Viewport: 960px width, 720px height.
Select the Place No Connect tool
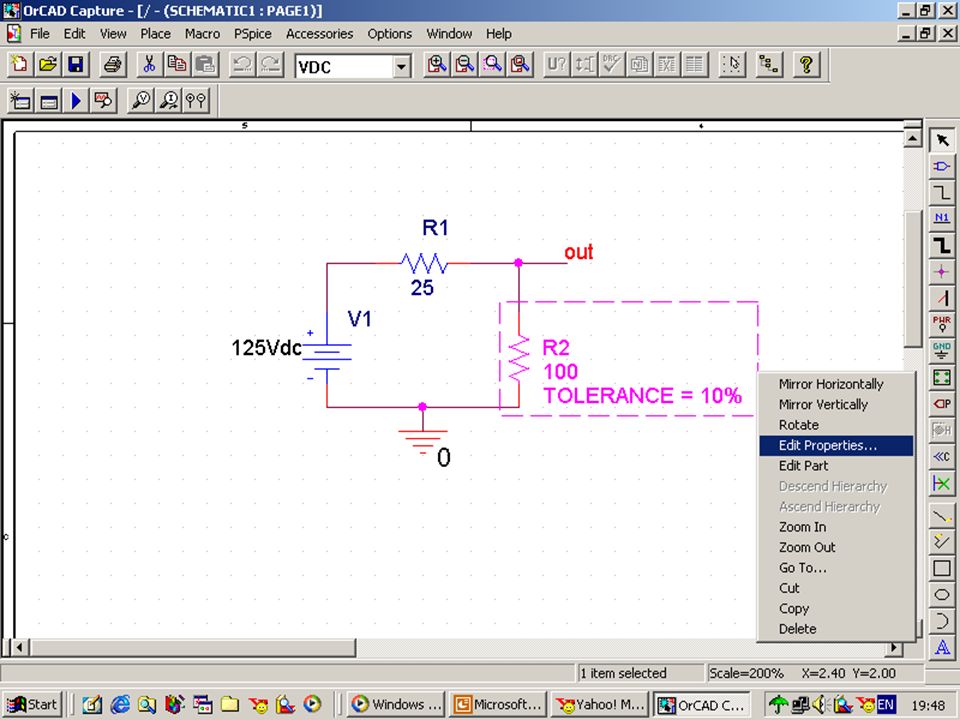pos(942,484)
